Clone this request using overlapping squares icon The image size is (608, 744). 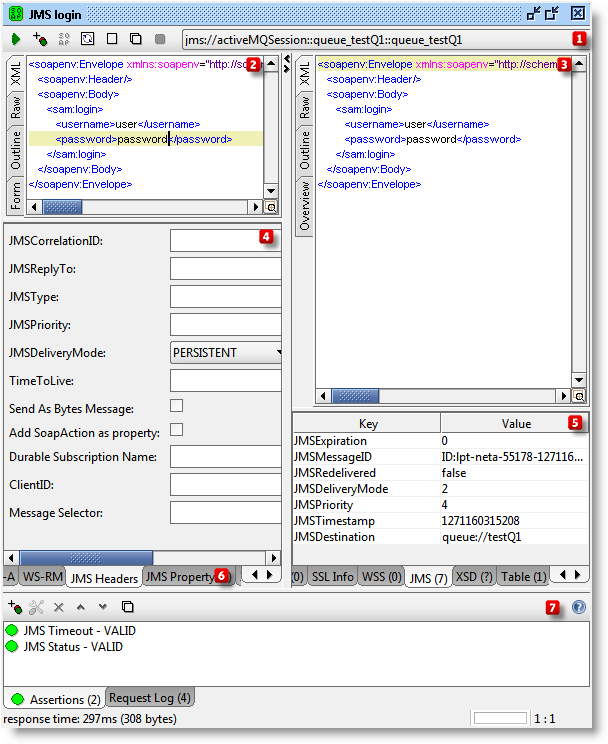click(136, 39)
